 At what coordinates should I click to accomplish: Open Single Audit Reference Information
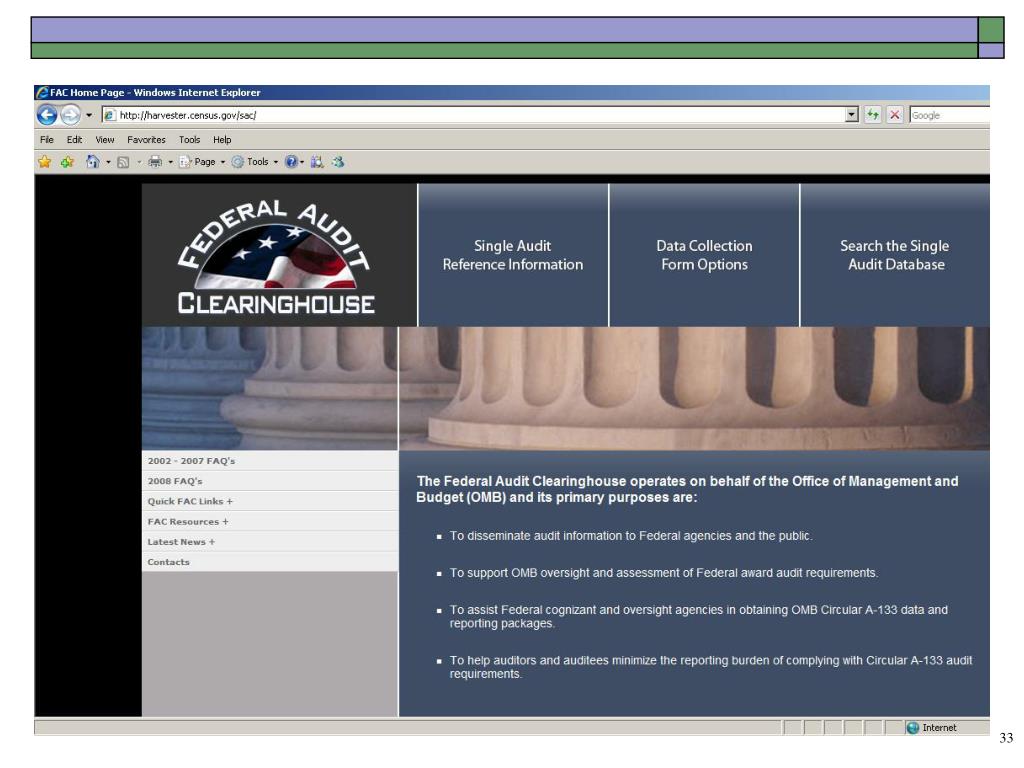(513, 255)
